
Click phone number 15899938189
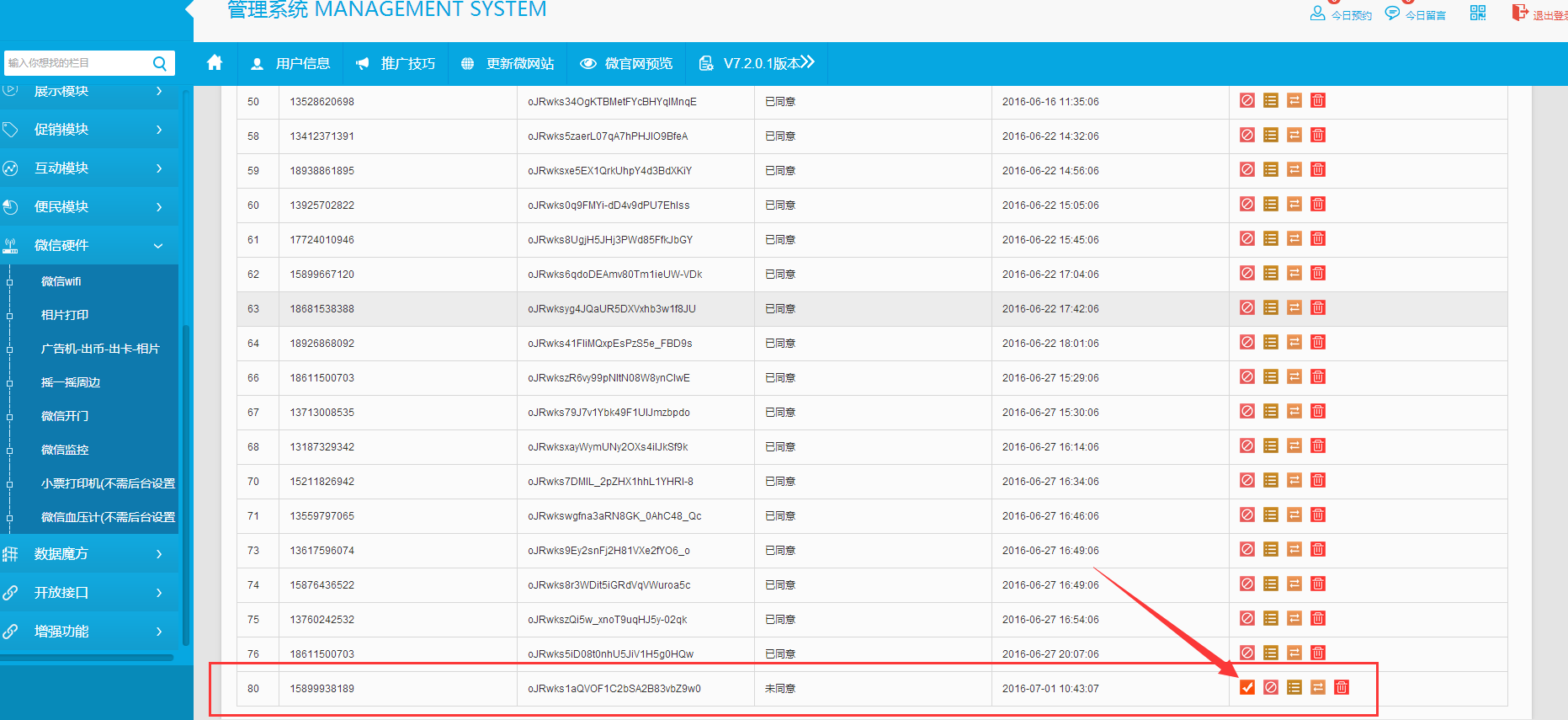pos(322,689)
